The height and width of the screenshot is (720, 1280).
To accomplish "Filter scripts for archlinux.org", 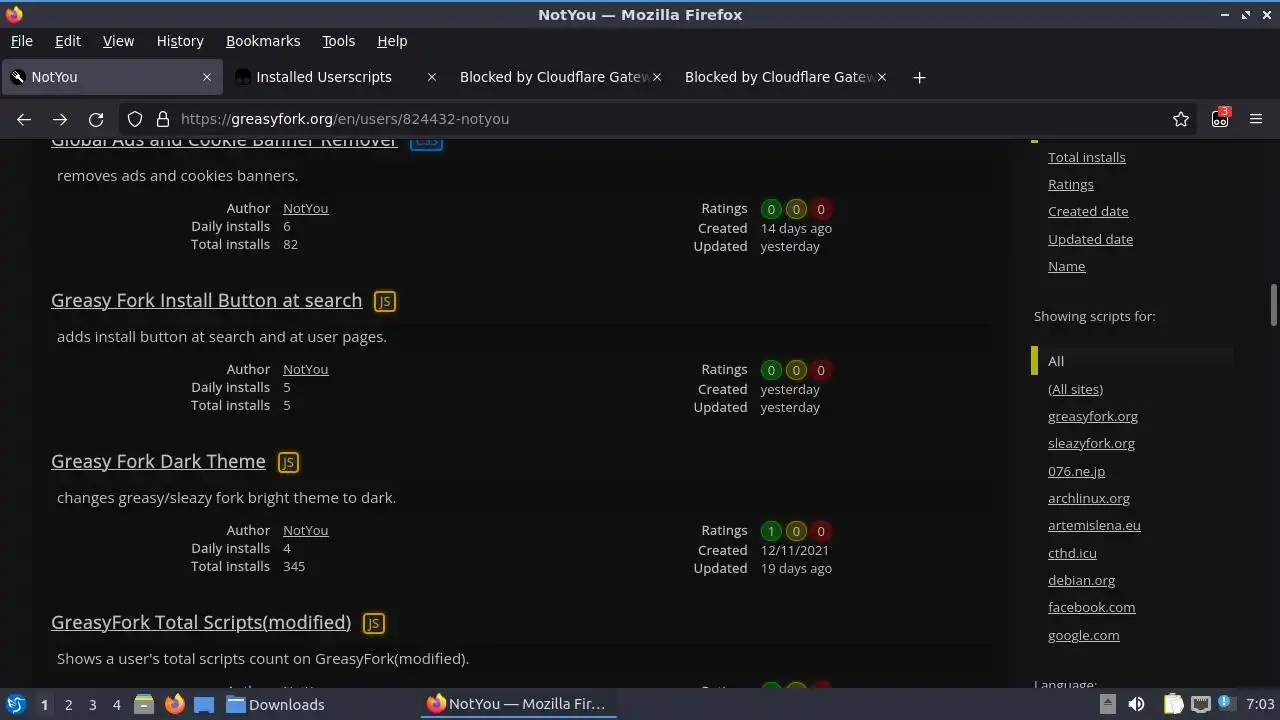I will pos(1088,498).
